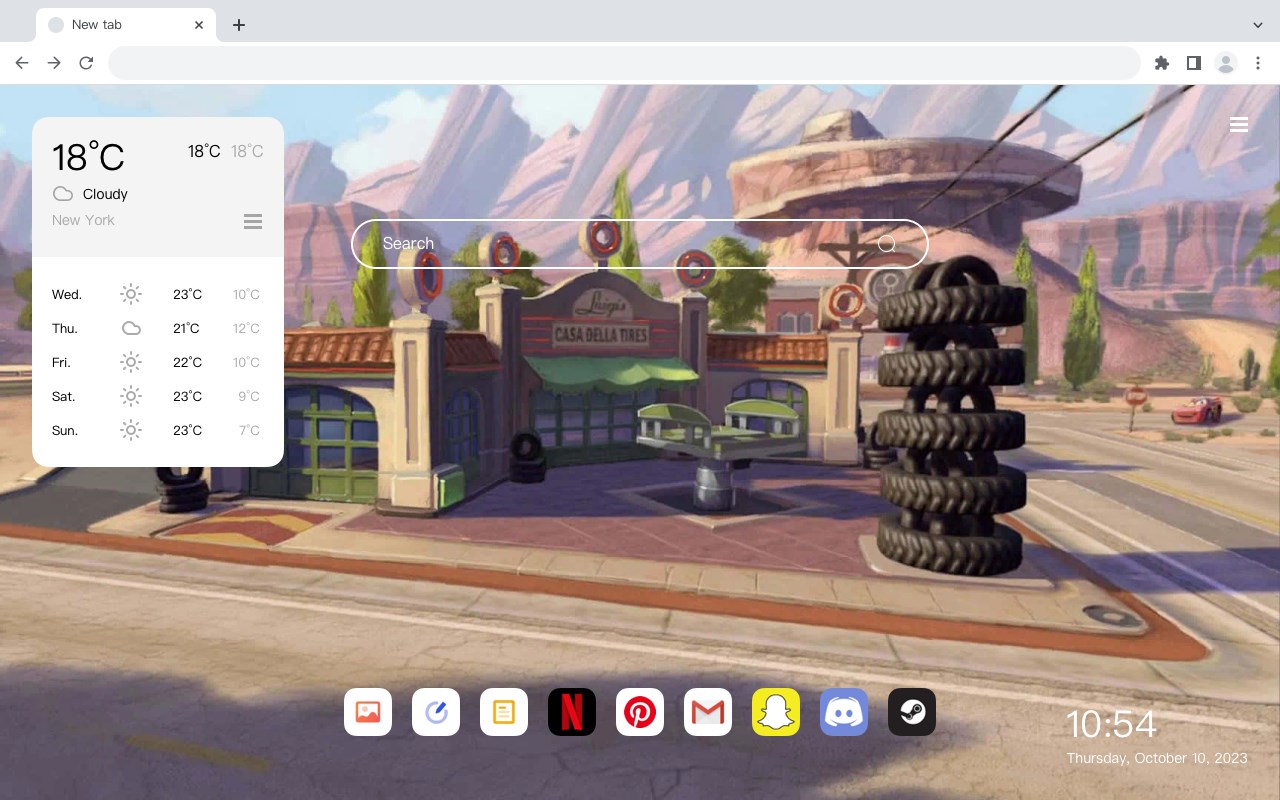The height and width of the screenshot is (800, 1280).
Task: Click the Thursday, October 10, 2023 date
Action: (x=1157, y=758)
